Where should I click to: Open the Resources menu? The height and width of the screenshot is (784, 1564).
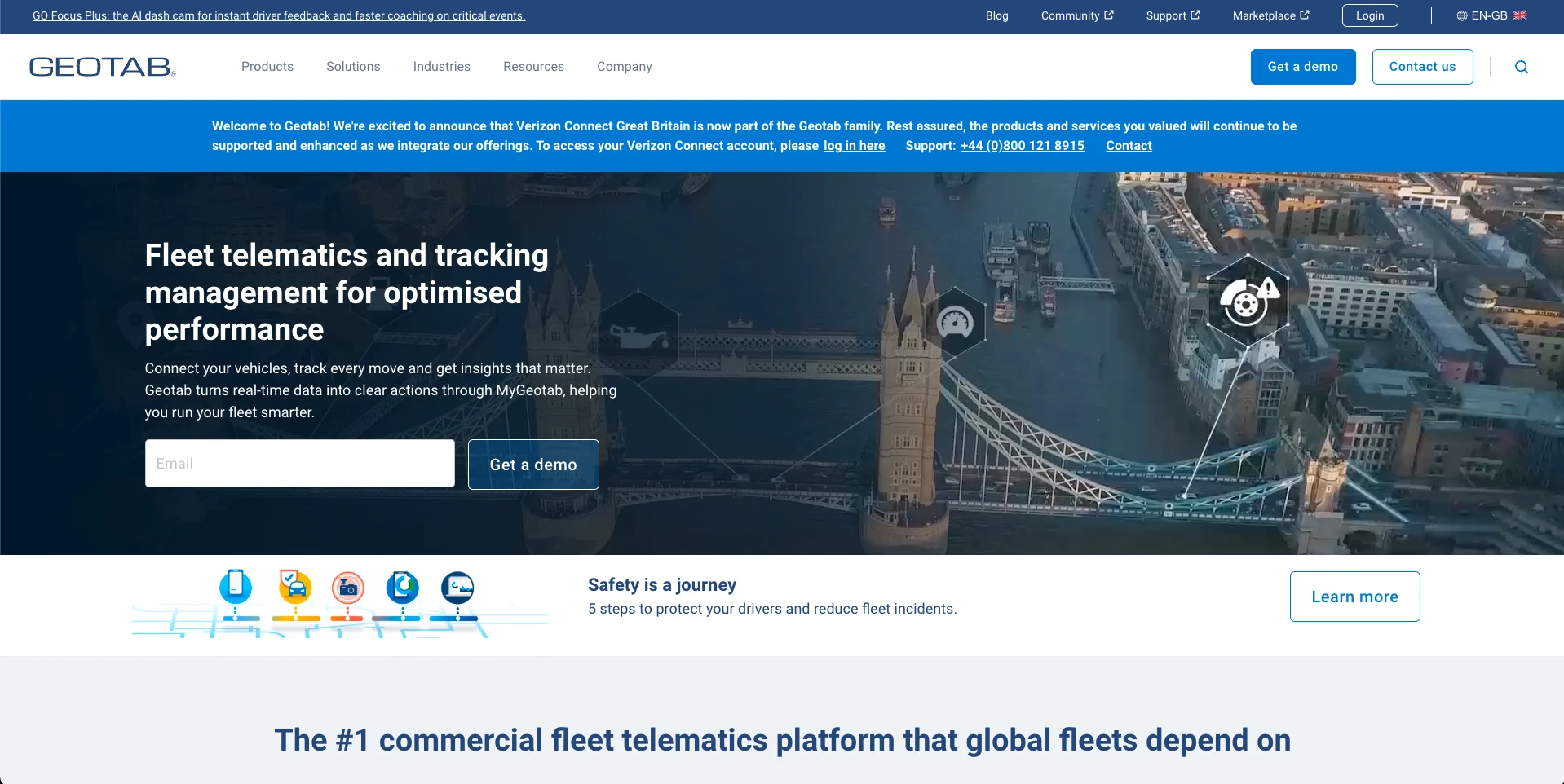click(533, 67)
